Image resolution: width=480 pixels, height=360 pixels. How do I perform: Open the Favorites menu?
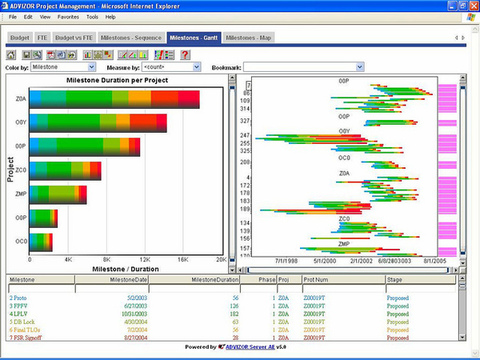(68, 17)
